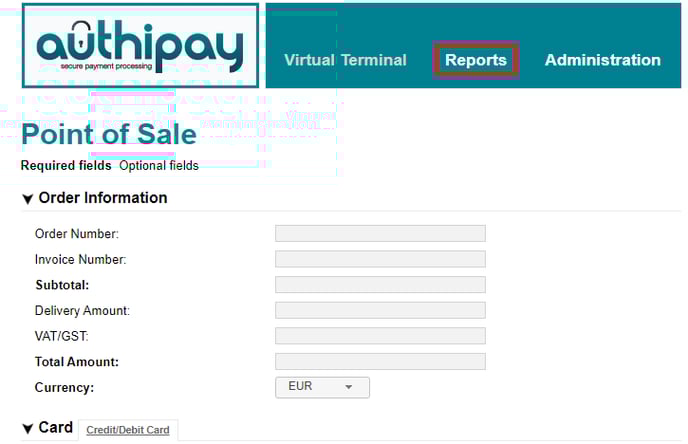Collapse the Card section triangle
Viewport: 688px width, 444px height.
coord(28,429)
